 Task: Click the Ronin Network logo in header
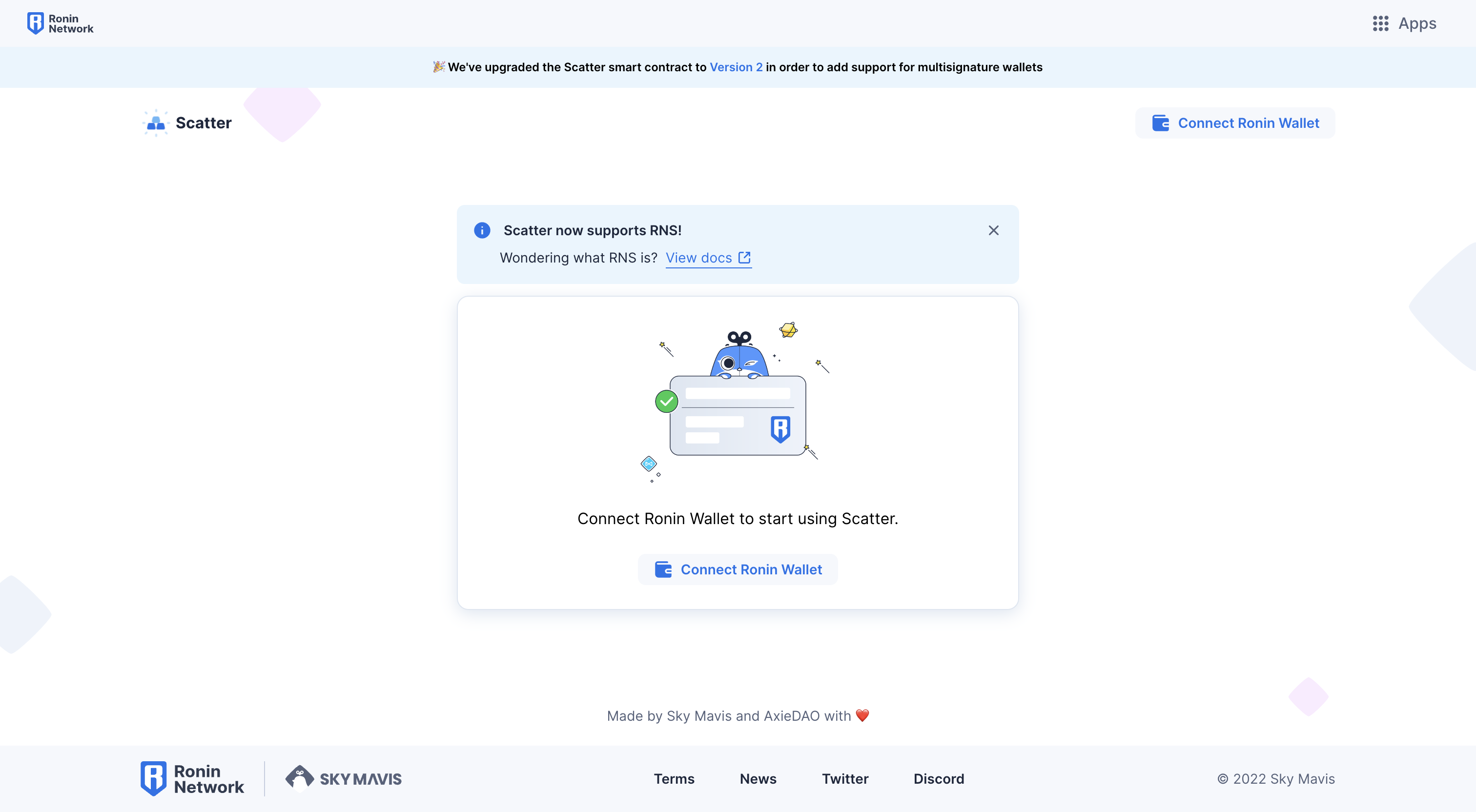click(x=60, y=23)
